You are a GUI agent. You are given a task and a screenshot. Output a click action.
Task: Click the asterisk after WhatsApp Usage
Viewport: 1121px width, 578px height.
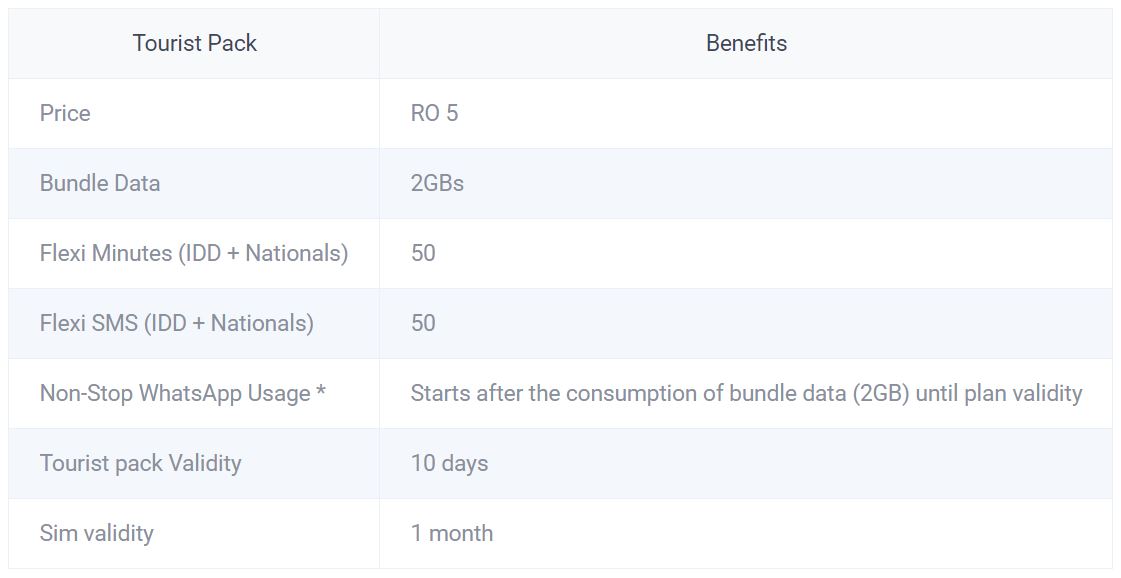[x=321, y=392]
